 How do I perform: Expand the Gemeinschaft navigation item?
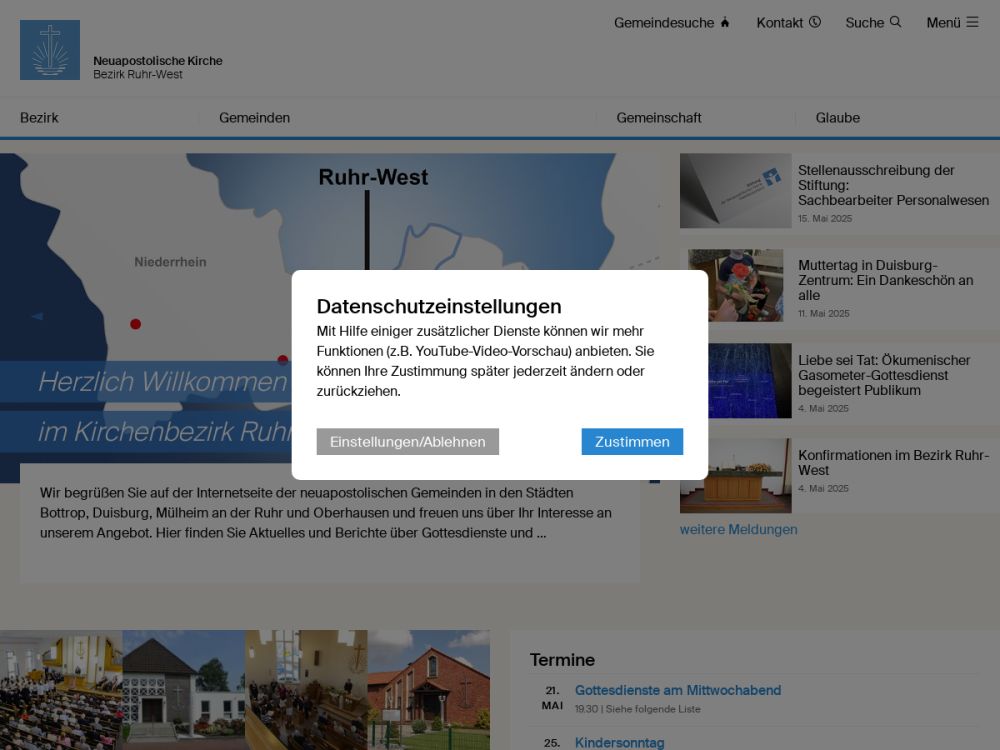pyautogui.click(x=659, y=118)
